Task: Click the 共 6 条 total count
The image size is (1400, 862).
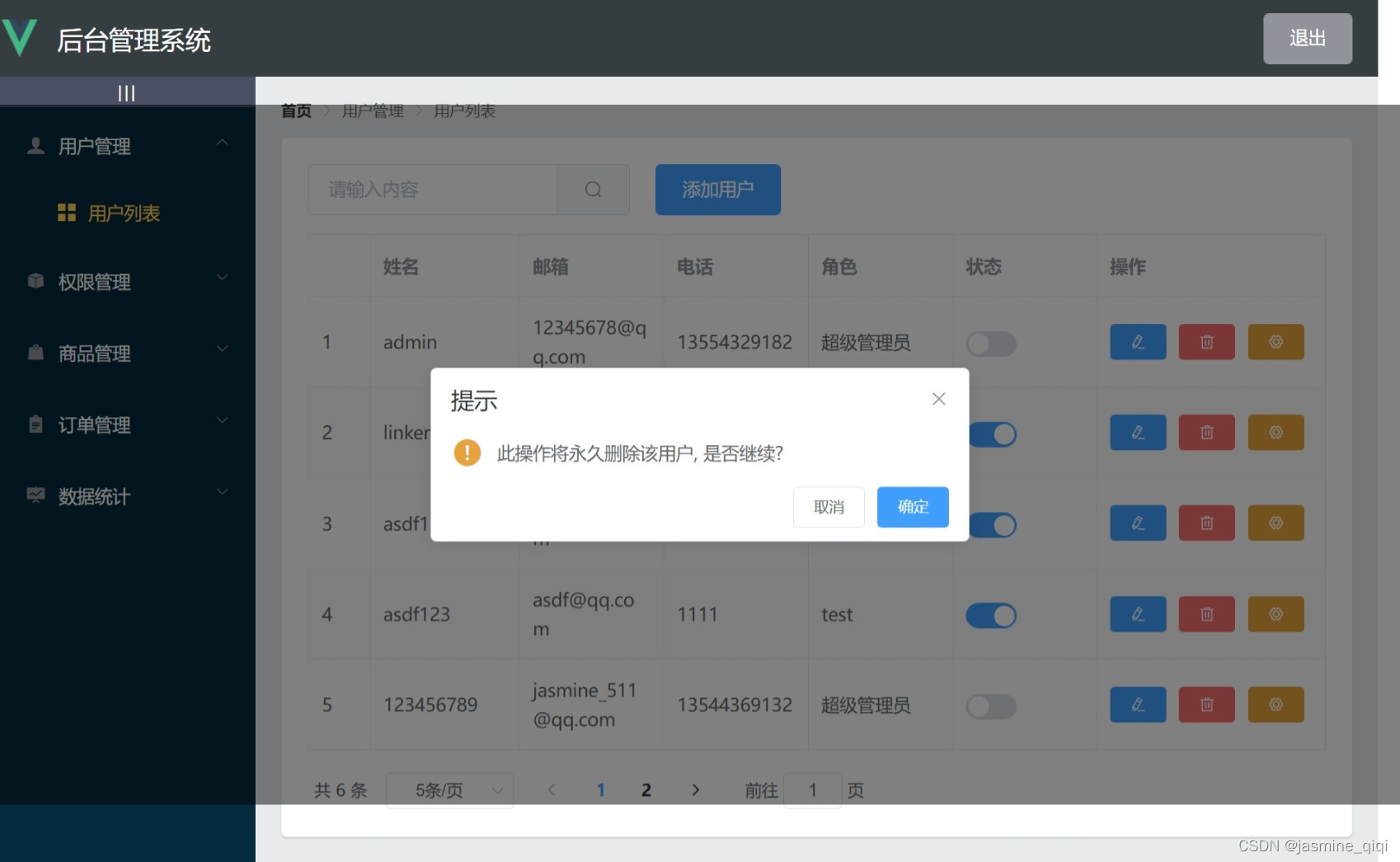Action: tap(341, 790)
